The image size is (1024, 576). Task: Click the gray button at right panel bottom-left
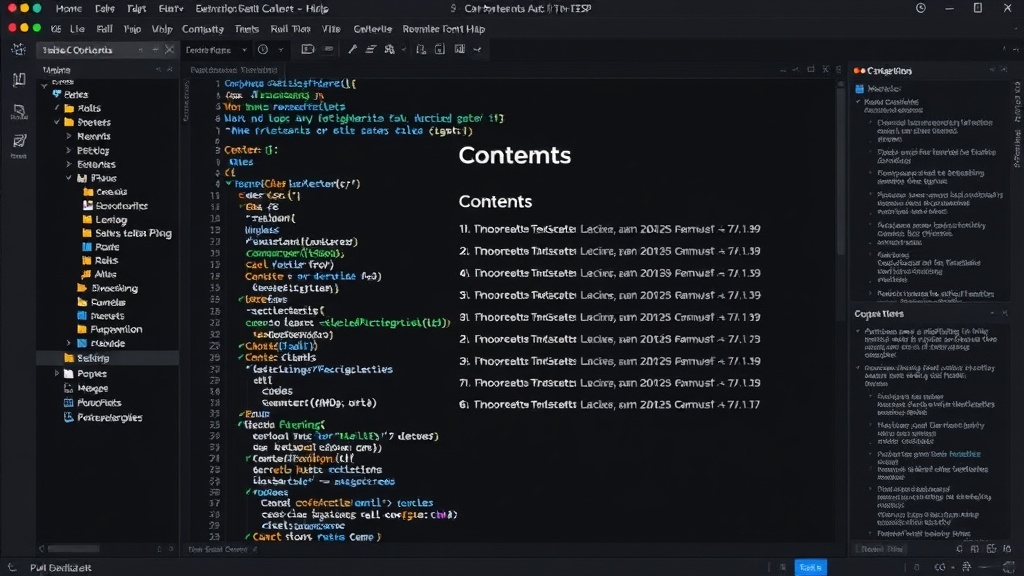[x=882, y=549]
